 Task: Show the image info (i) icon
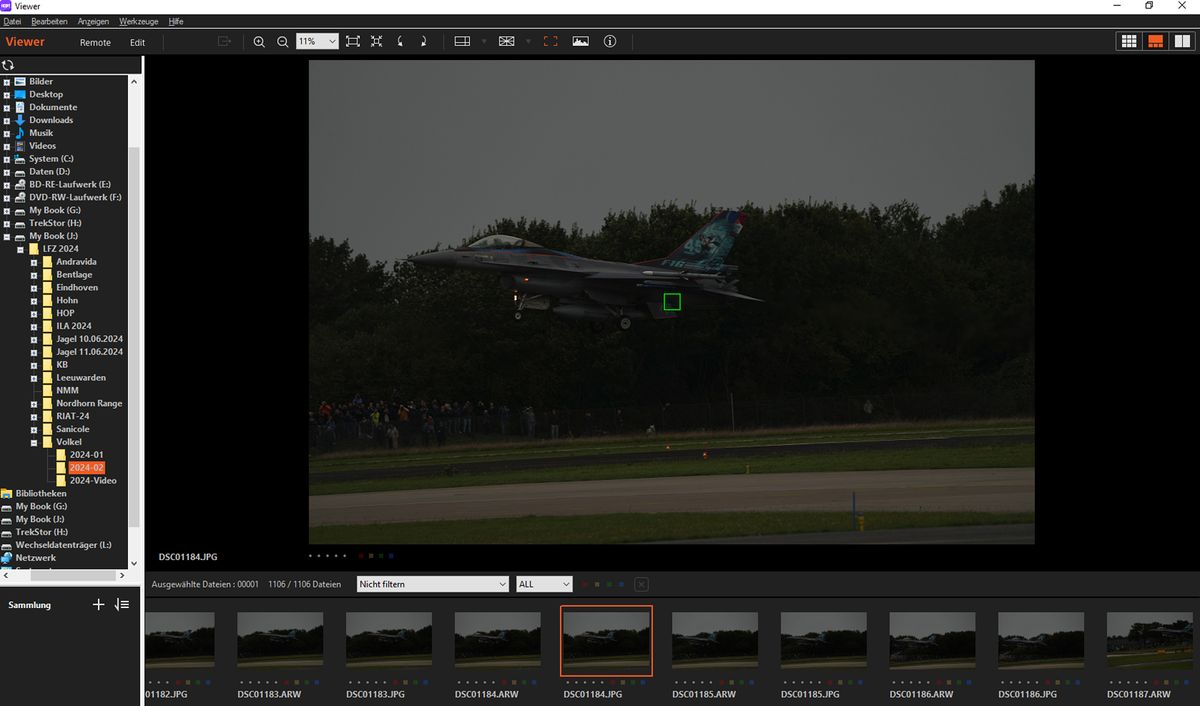coord(610,42)
